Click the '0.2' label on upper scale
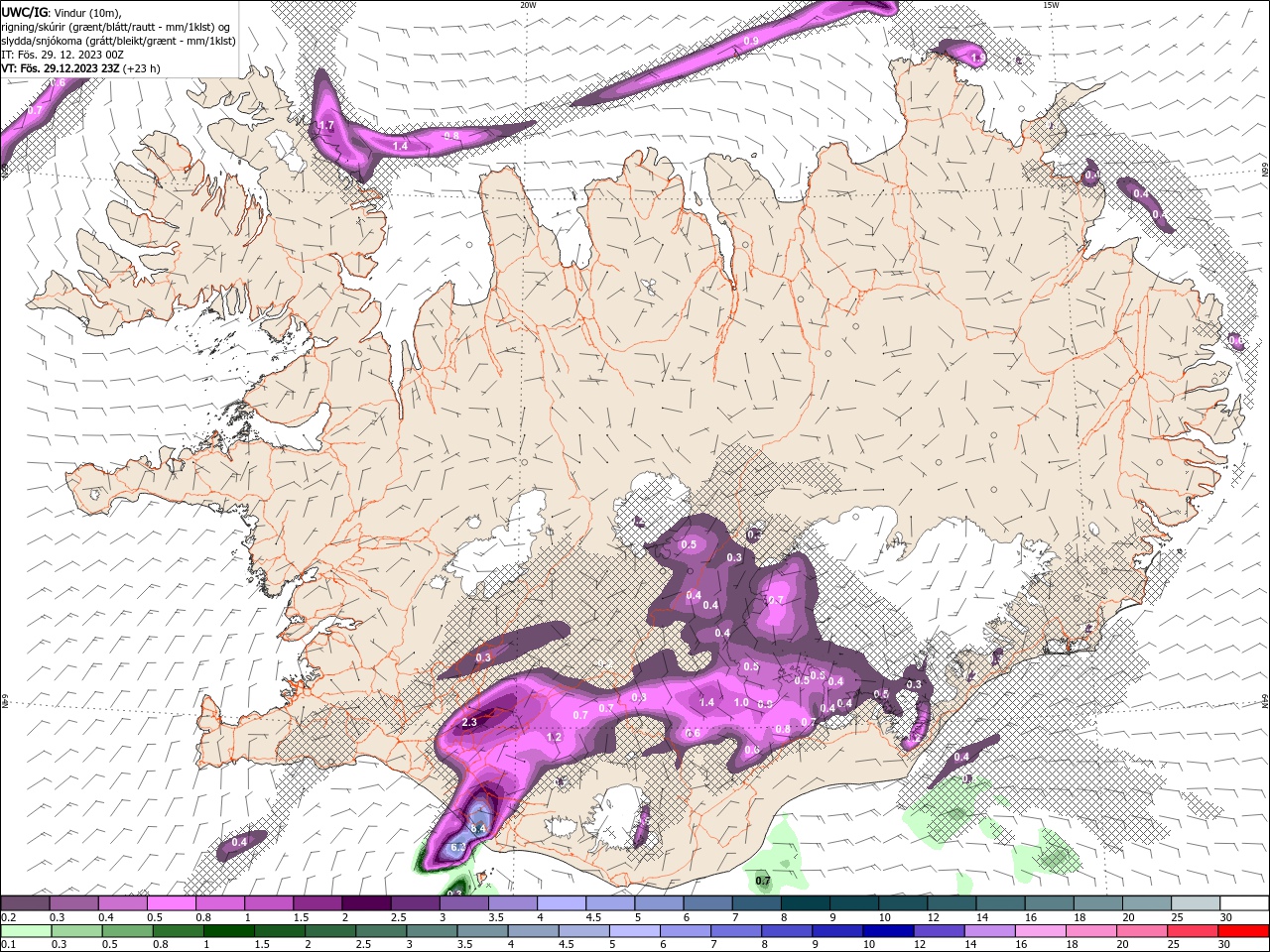The height and width of the screenshot is (952, 1270). [x=8, y=917]
